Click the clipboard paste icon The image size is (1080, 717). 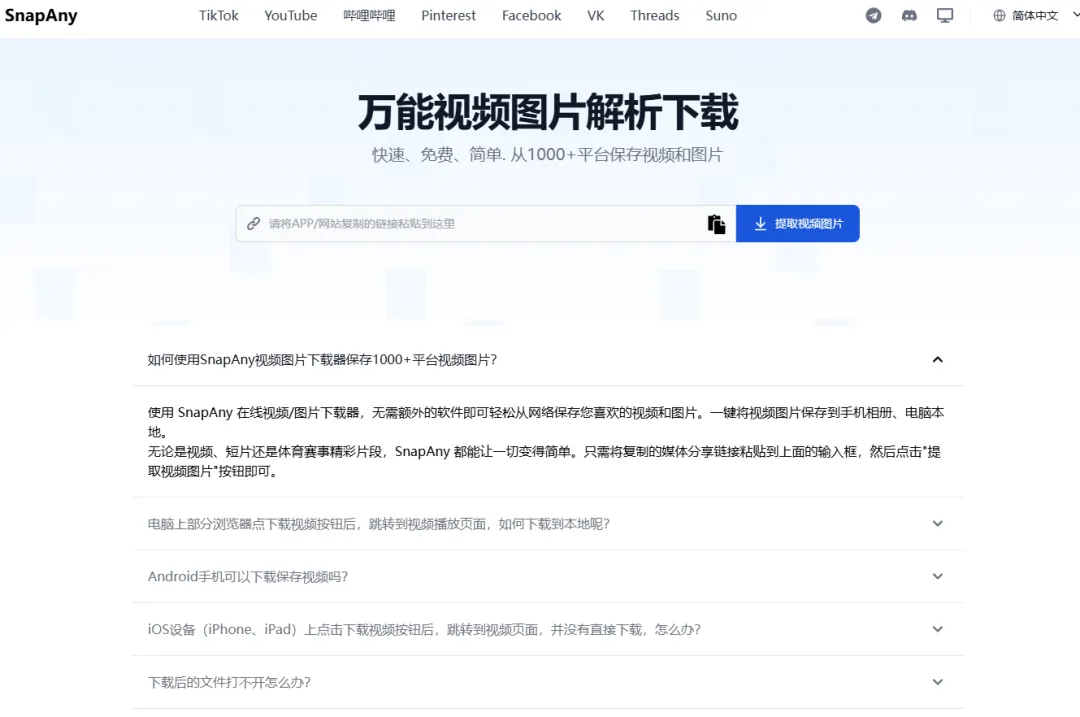click(x=716, y=224)
